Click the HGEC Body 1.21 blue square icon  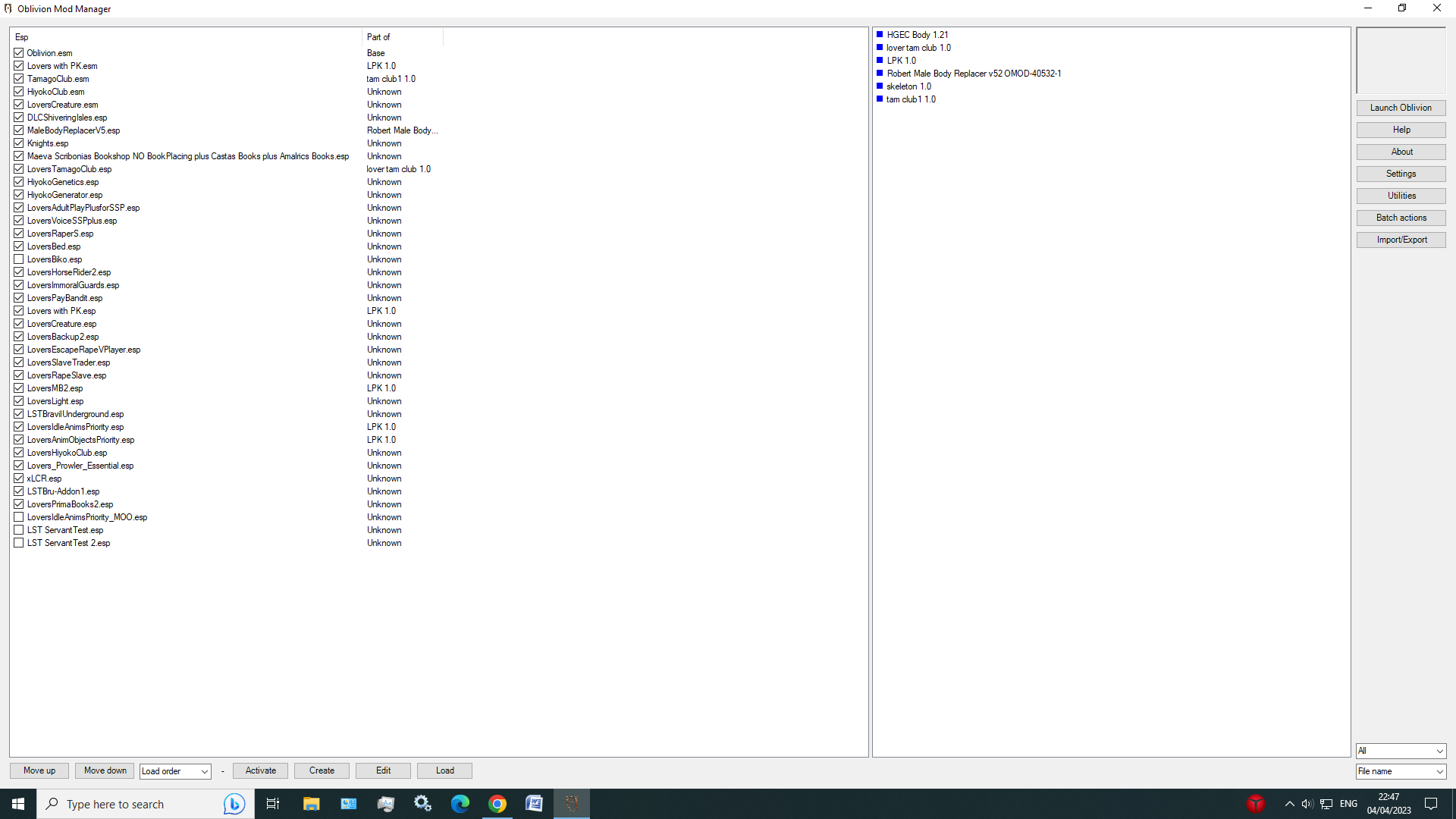tap(880, 34)
